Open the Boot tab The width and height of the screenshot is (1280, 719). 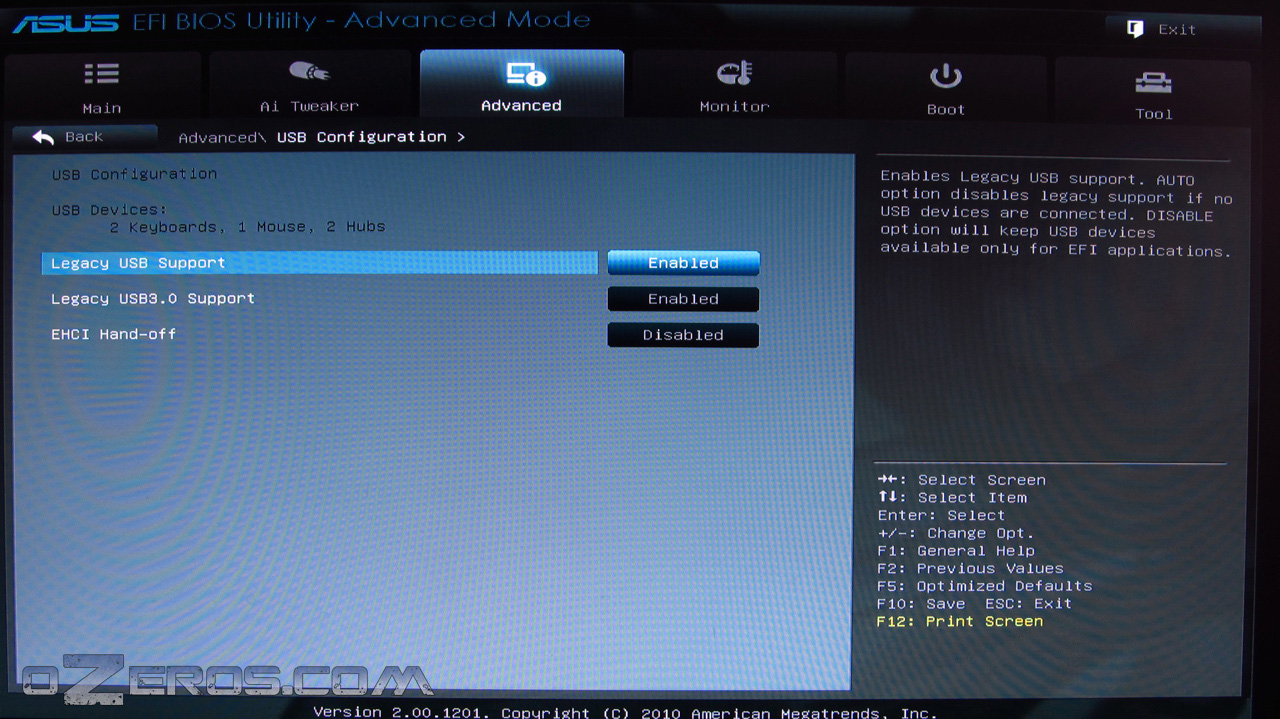pos(946,88)
